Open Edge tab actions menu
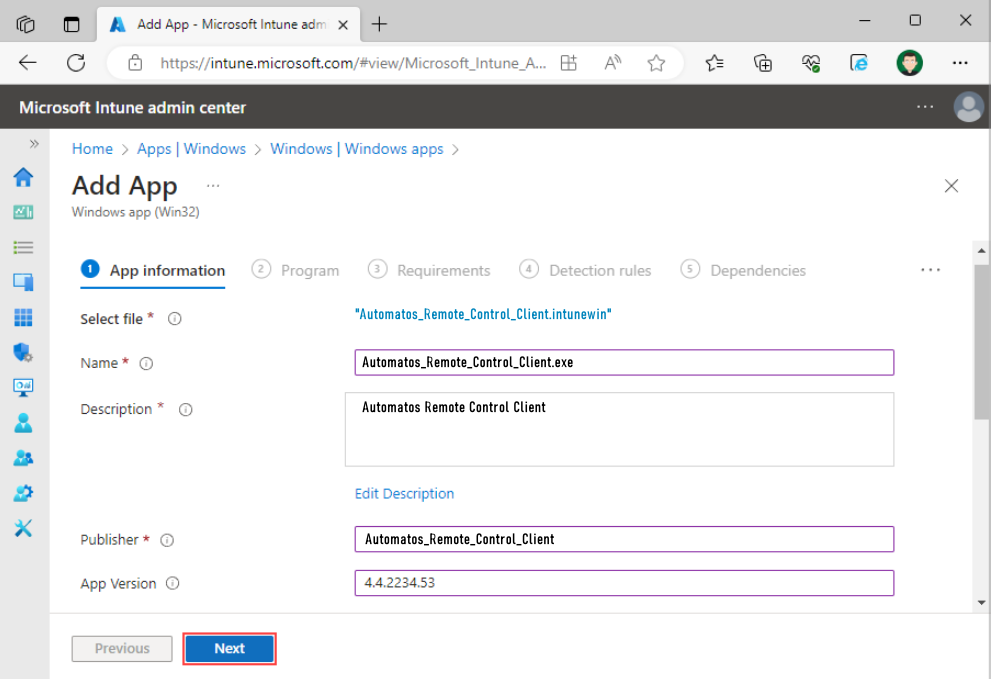This screenshot has width=991, height=679. [71, 24]
